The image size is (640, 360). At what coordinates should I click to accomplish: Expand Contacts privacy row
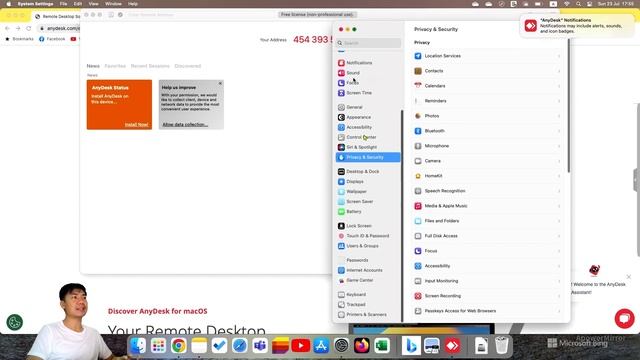(x=487, y=71)
